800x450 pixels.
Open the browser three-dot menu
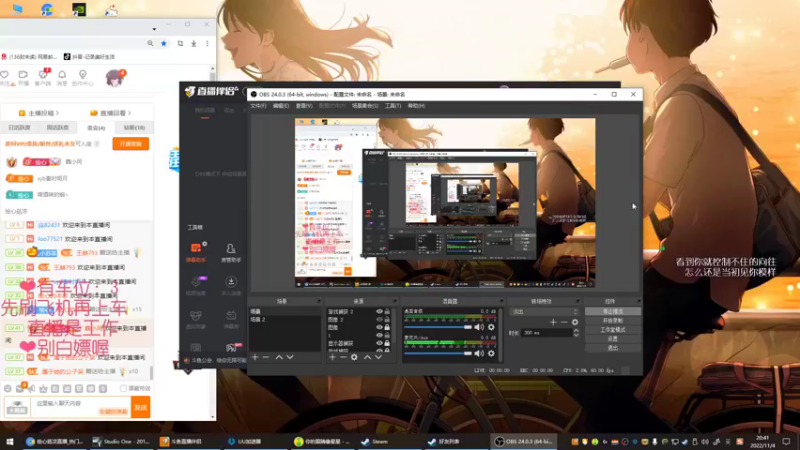point(207,44)
